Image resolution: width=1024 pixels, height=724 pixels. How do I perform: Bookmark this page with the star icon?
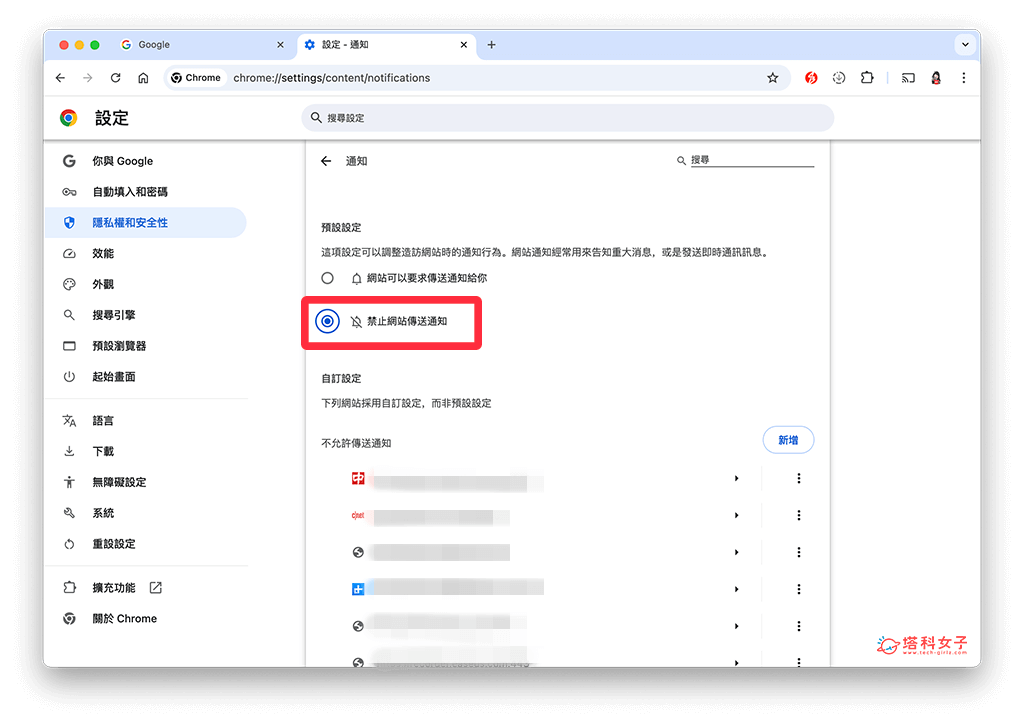[x=773, y=78]
